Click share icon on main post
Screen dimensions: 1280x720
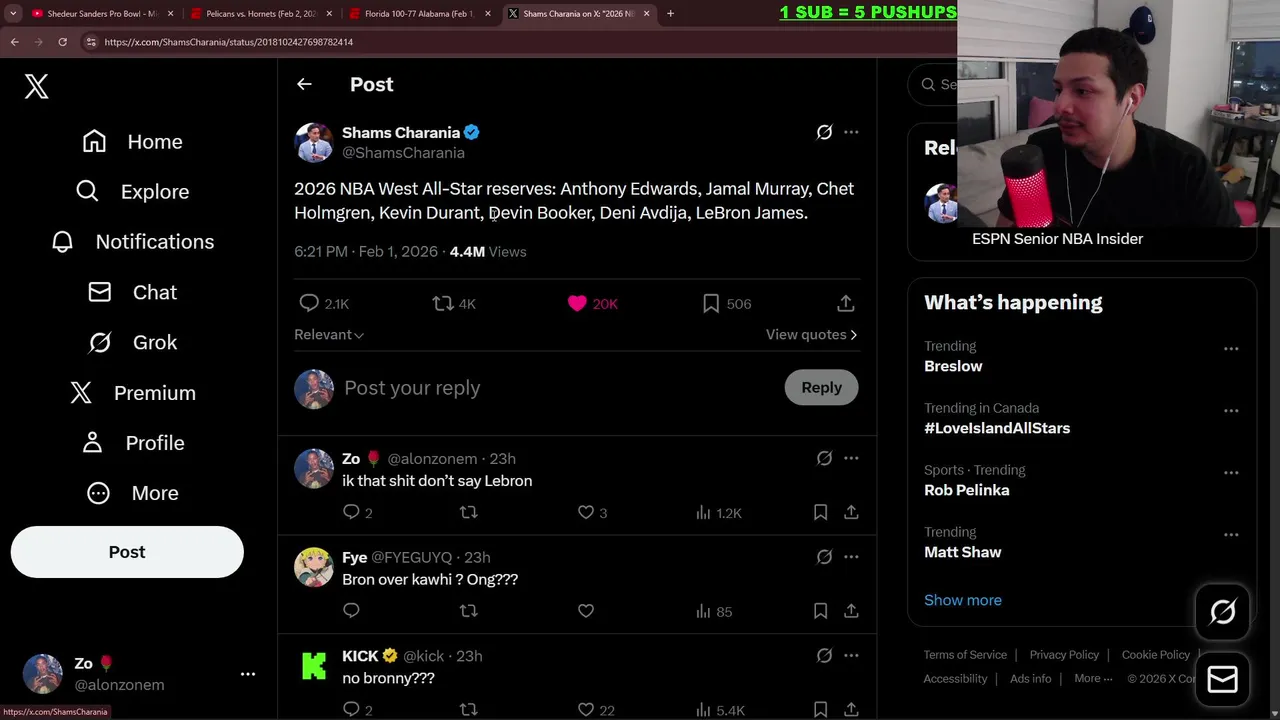coord(846,303)
